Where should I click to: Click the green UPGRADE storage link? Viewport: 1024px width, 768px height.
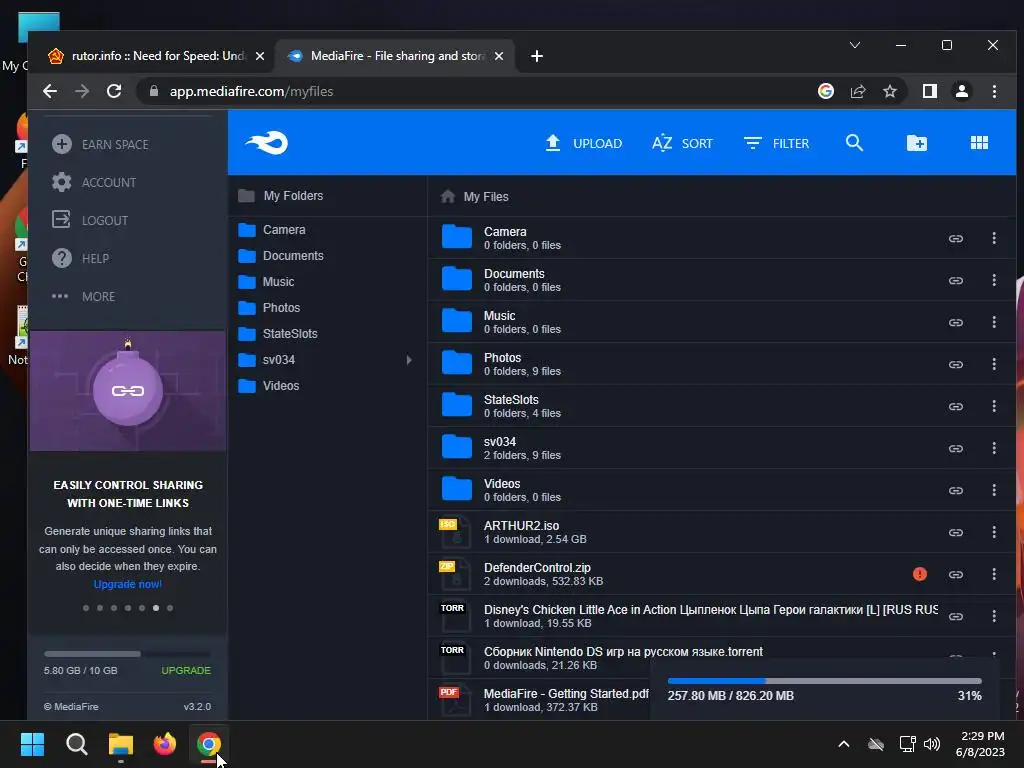[x=186, y=671]
